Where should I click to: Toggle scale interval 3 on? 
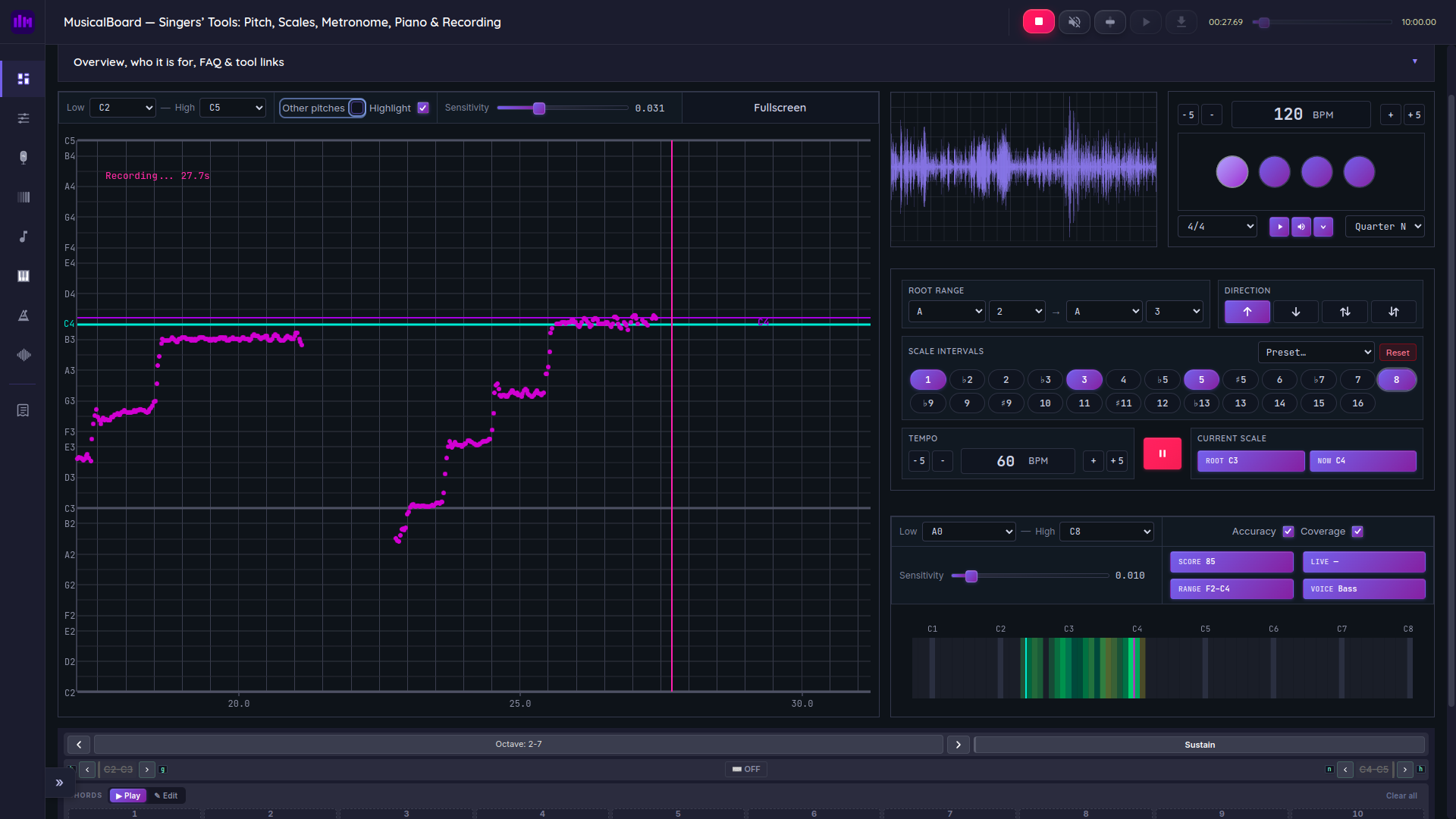[1084, 380]
